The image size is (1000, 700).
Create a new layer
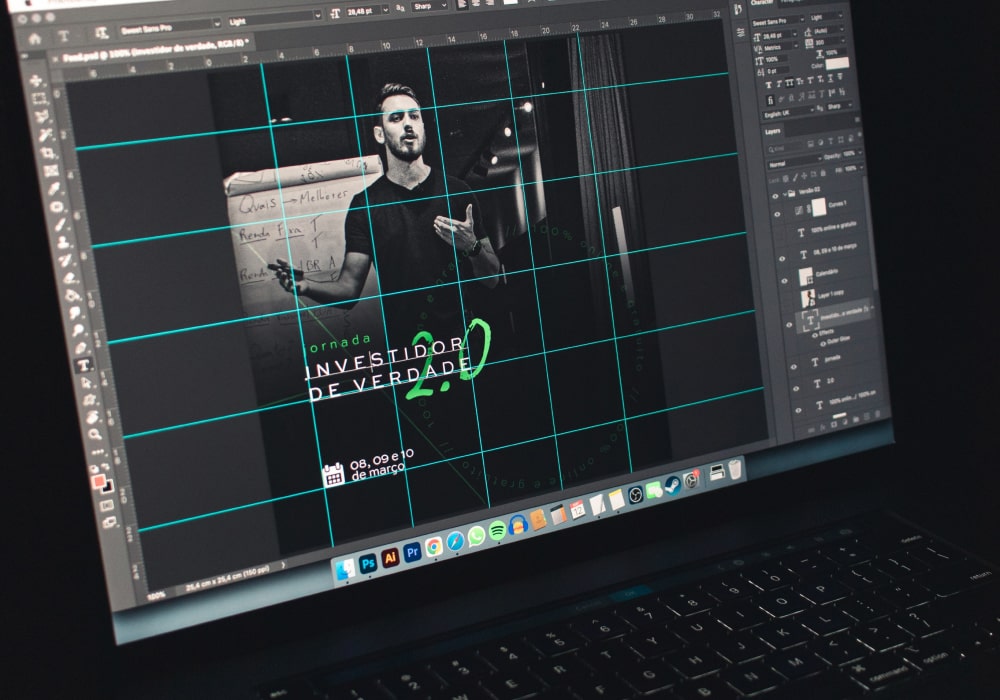point(867,418)
